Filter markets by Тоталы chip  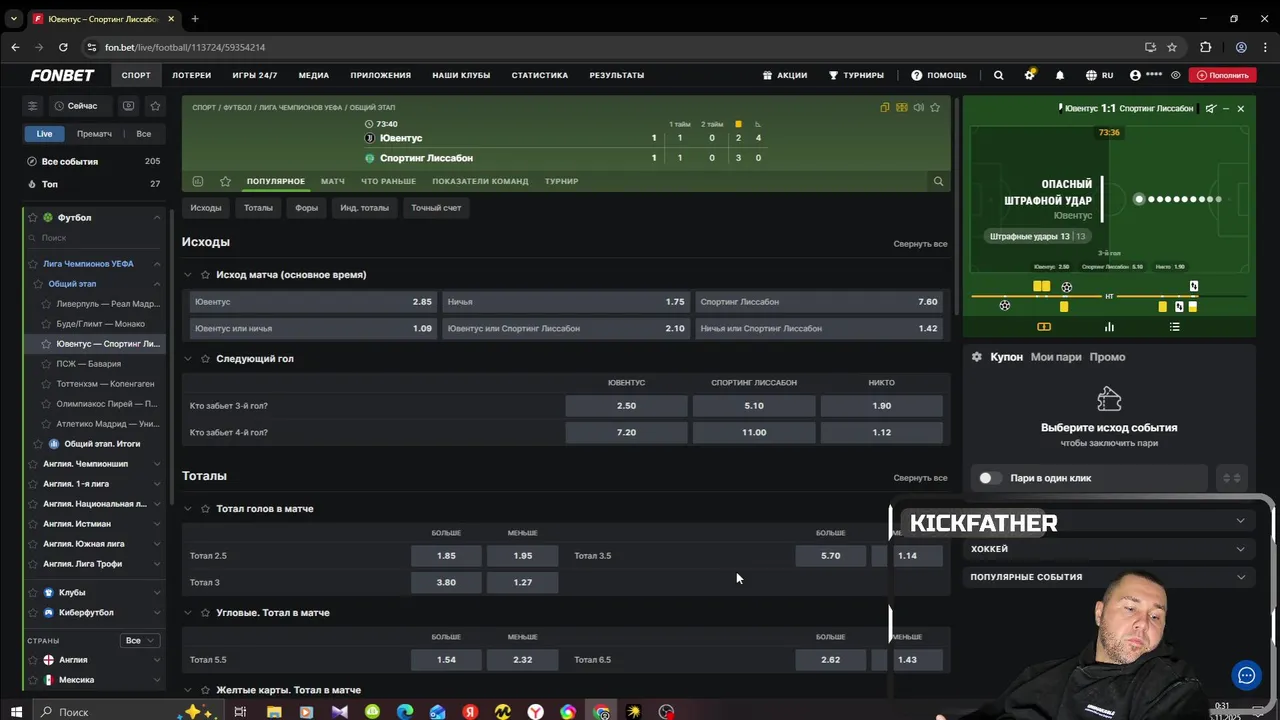point(258,208)
